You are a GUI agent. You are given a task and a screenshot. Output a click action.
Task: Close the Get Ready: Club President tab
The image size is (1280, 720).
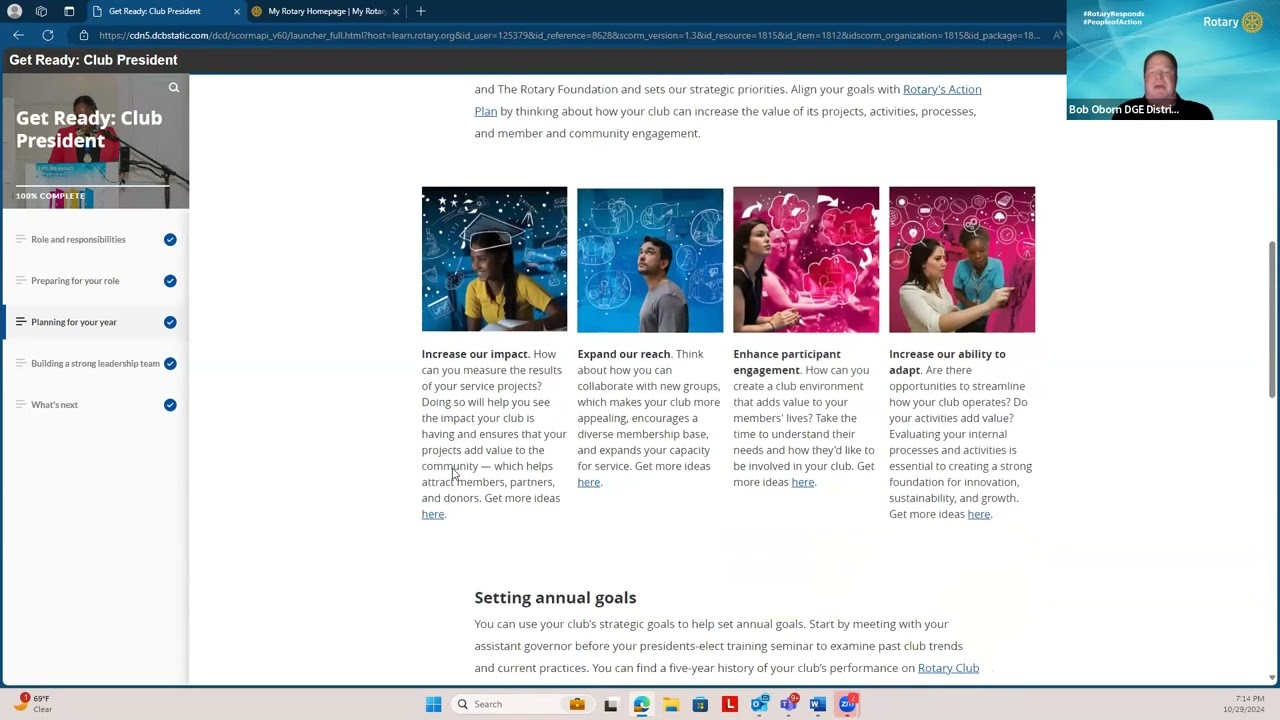237,11
